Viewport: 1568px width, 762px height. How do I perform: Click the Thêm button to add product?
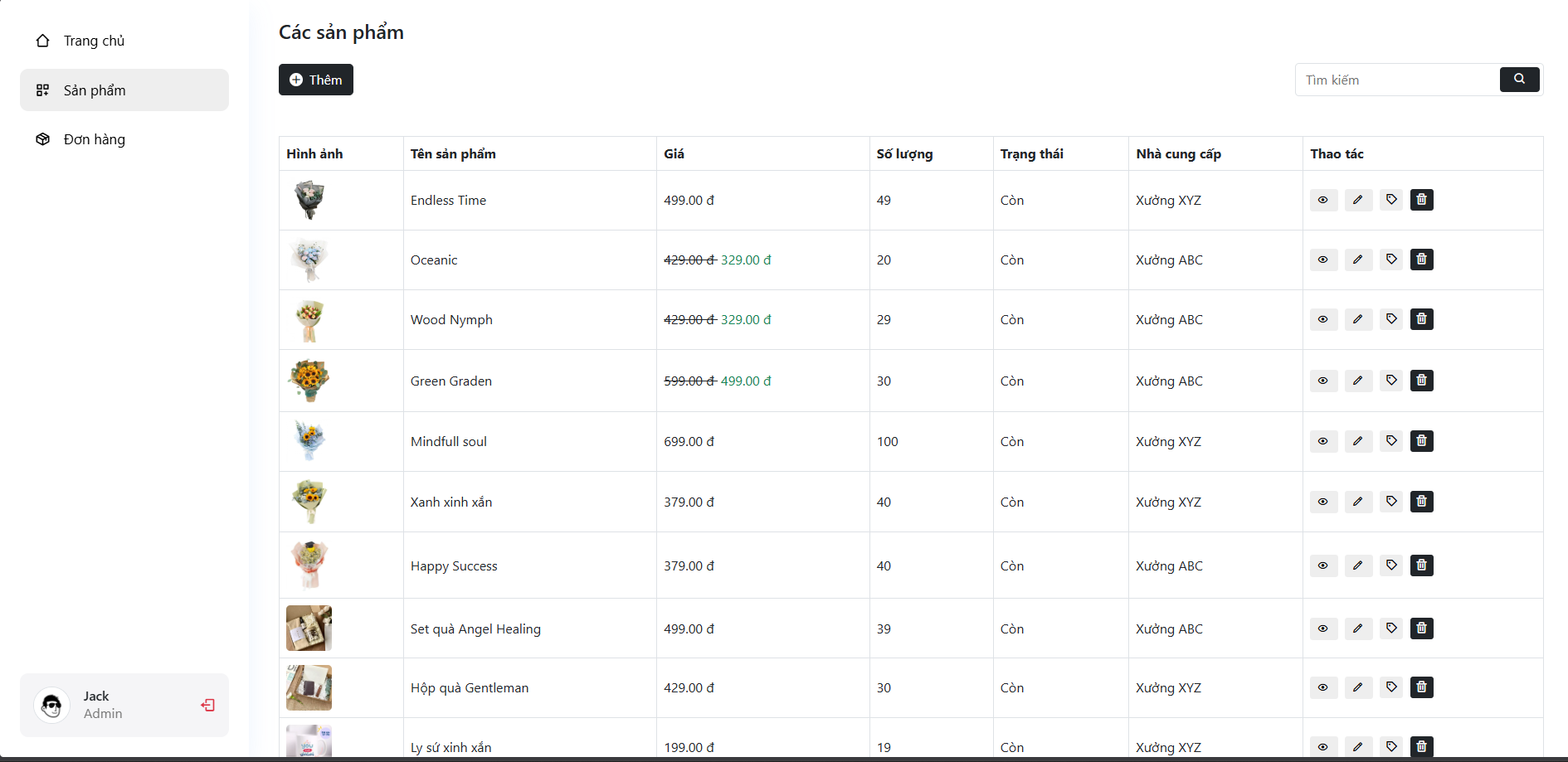pos(316,80)
